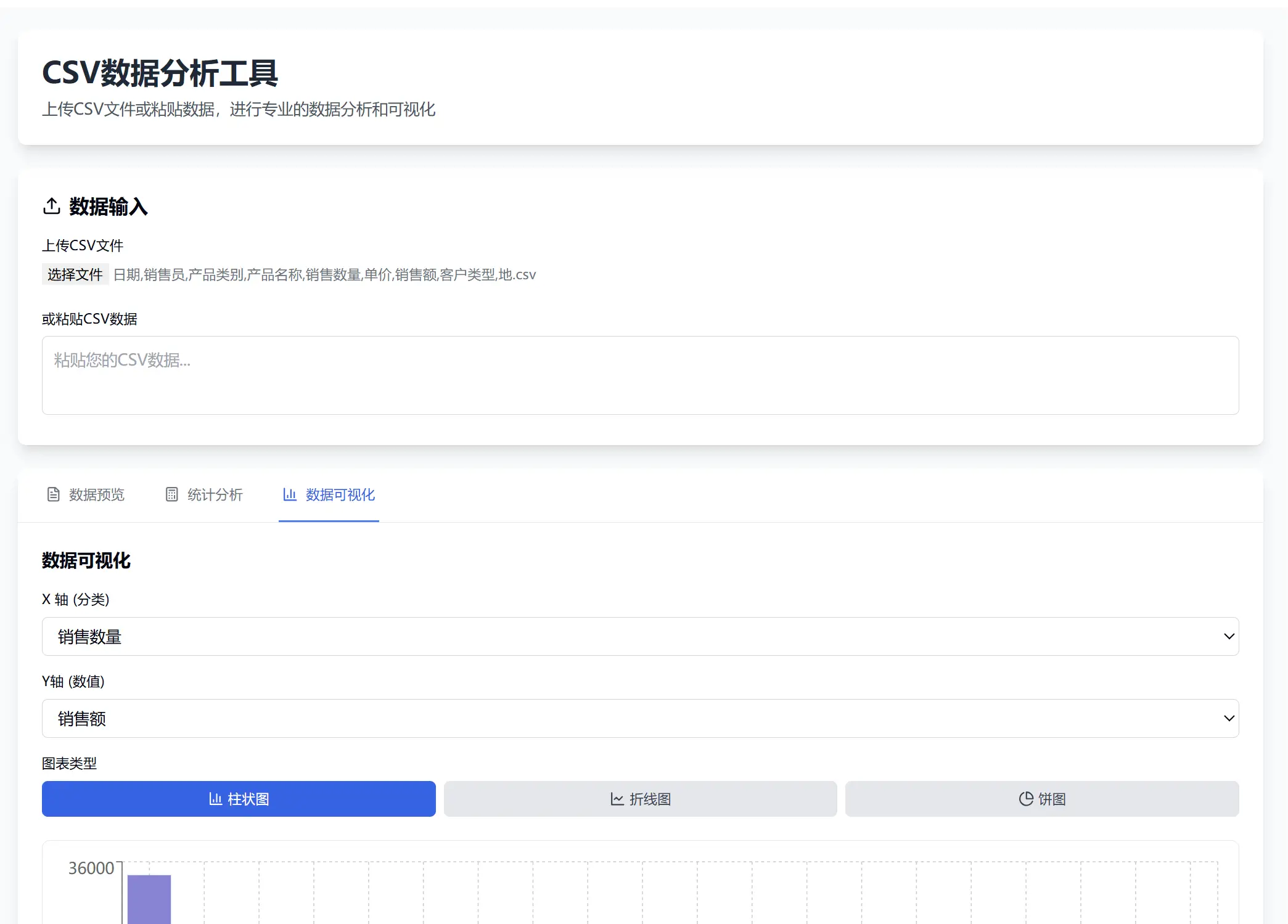Click the CSV数据分析工具 page title
1288x924 pixels.
click(x=160, y=73)
